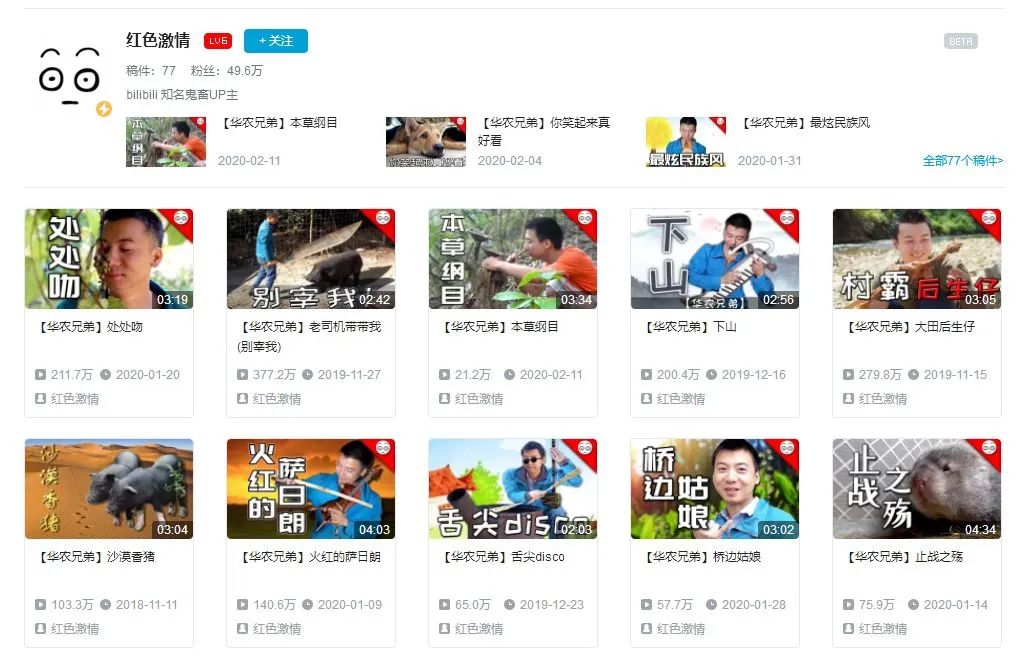Click uploader icon under 下山 card

click(646, 399)
